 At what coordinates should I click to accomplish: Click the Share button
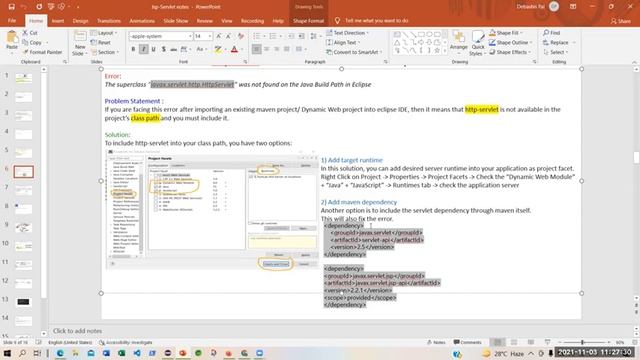pyautogui.click(x=620, y=21)
